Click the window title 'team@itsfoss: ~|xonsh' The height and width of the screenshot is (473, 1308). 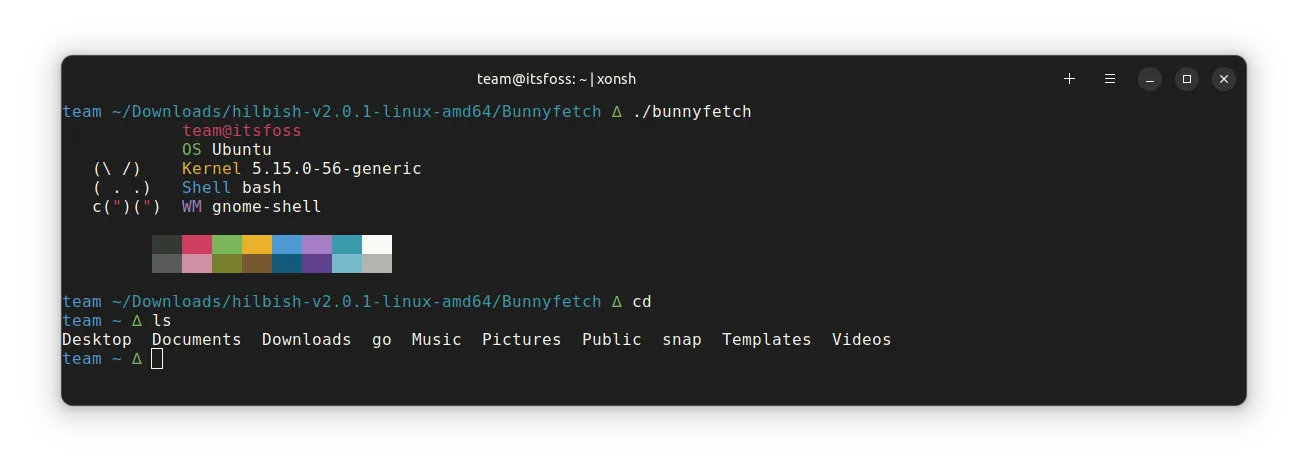pos(556,79)
